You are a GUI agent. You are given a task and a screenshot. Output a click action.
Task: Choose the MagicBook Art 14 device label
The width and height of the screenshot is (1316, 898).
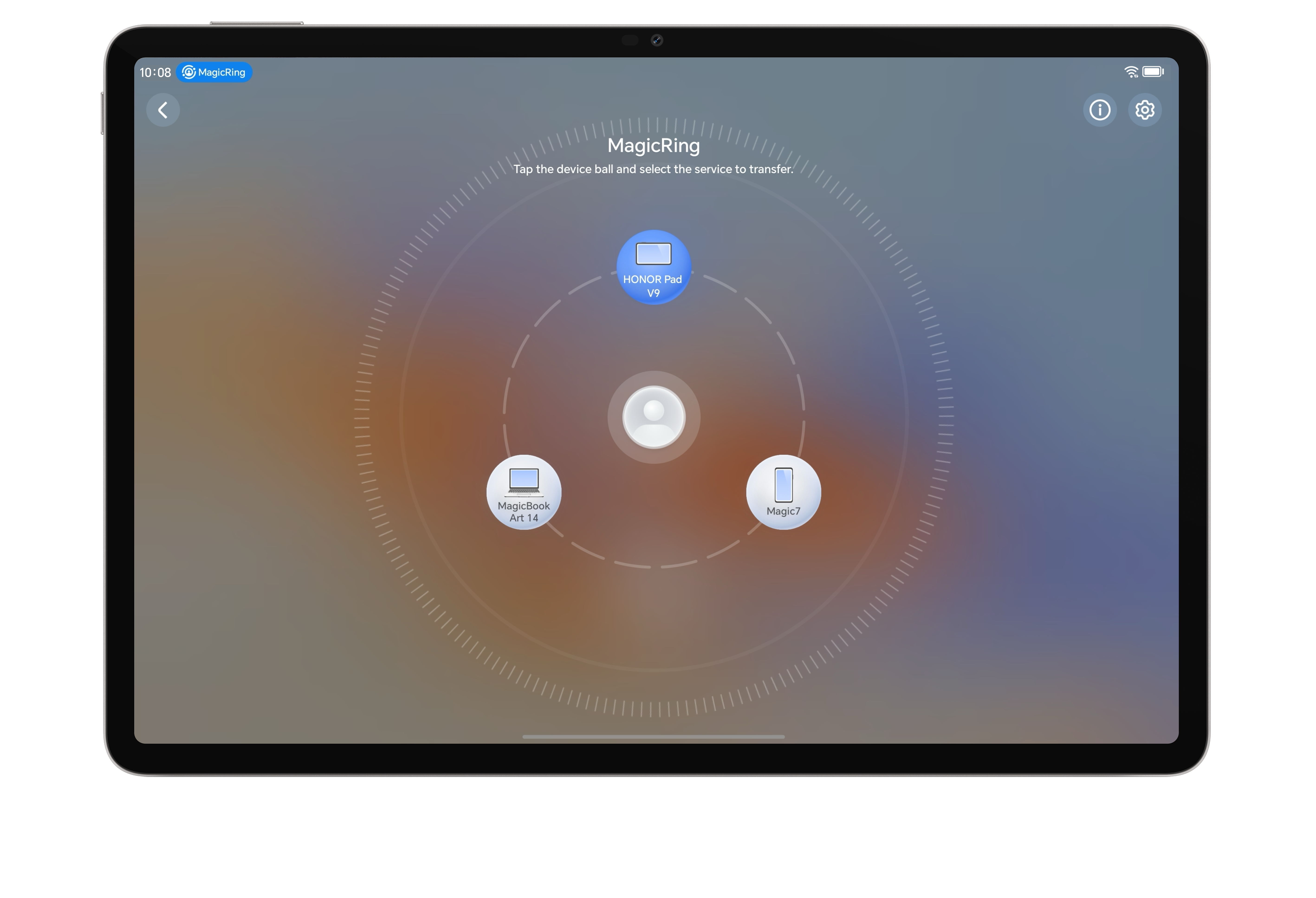click(524, 512)
